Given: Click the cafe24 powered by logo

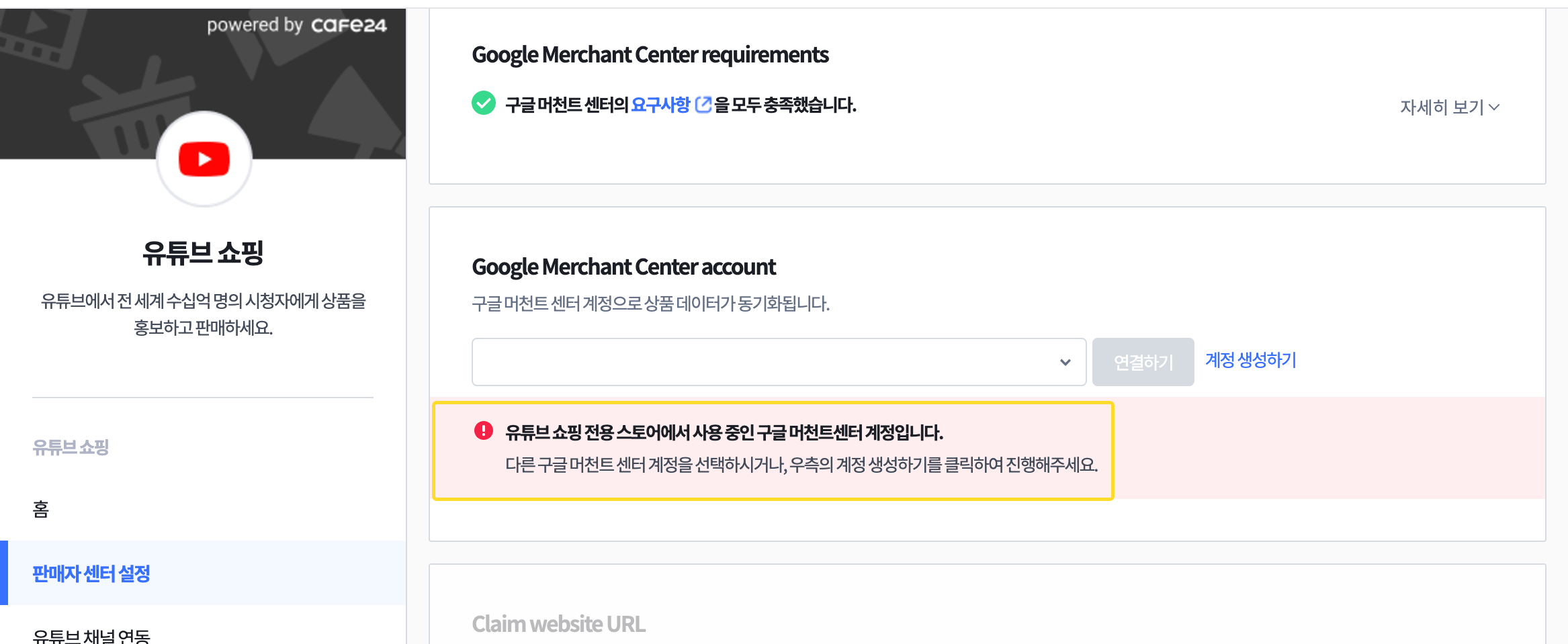Looking at the screenshot, I should (x=297, y=26).
